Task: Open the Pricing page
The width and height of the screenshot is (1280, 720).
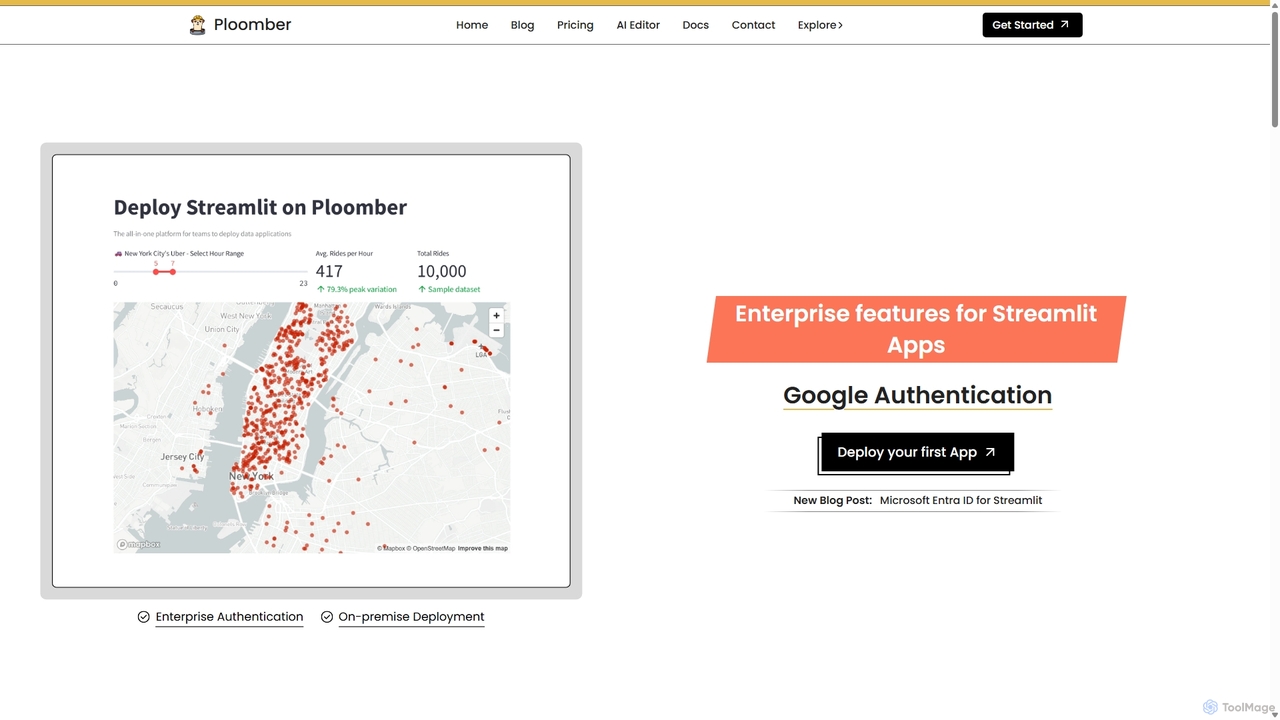Action: coord(575,25)
